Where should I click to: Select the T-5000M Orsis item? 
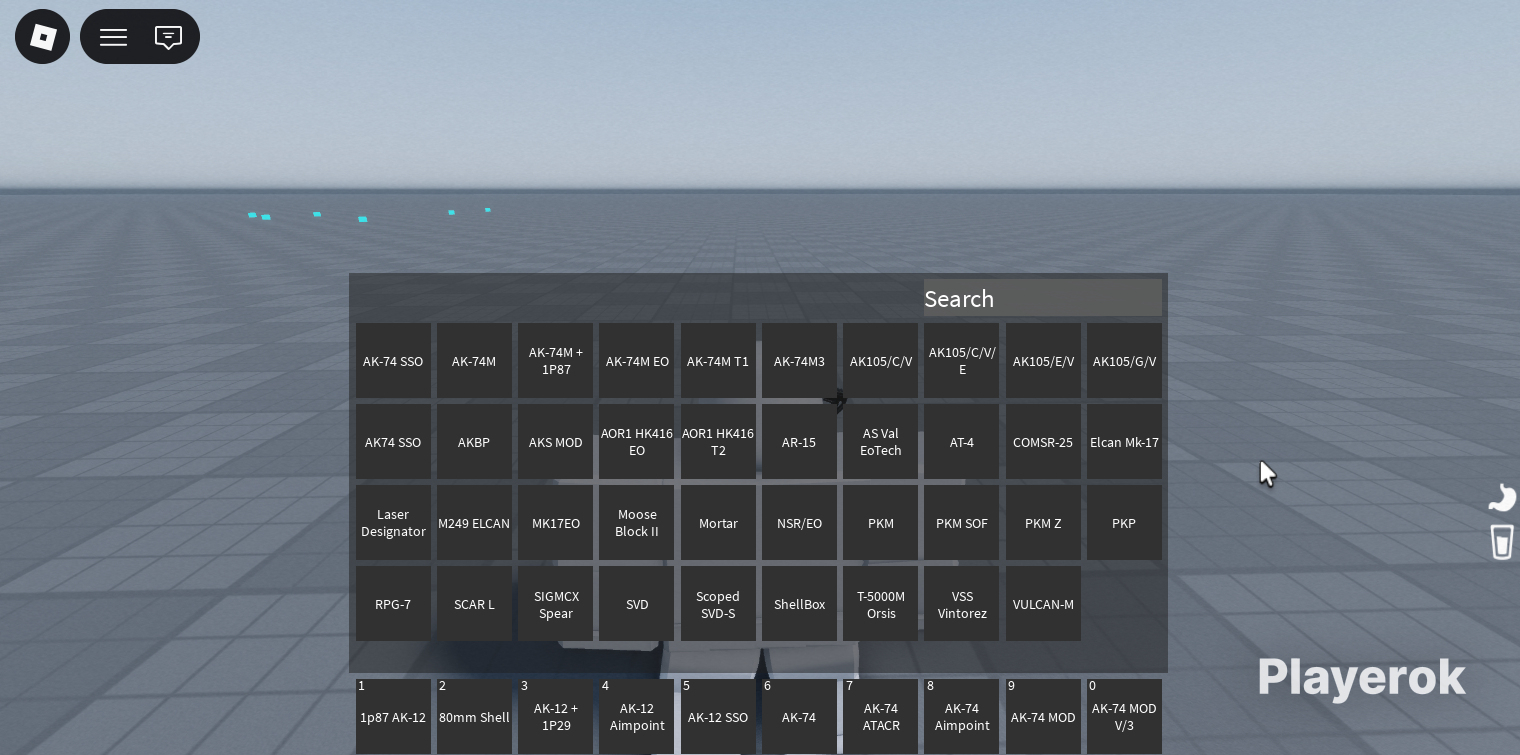pos(880,604)
